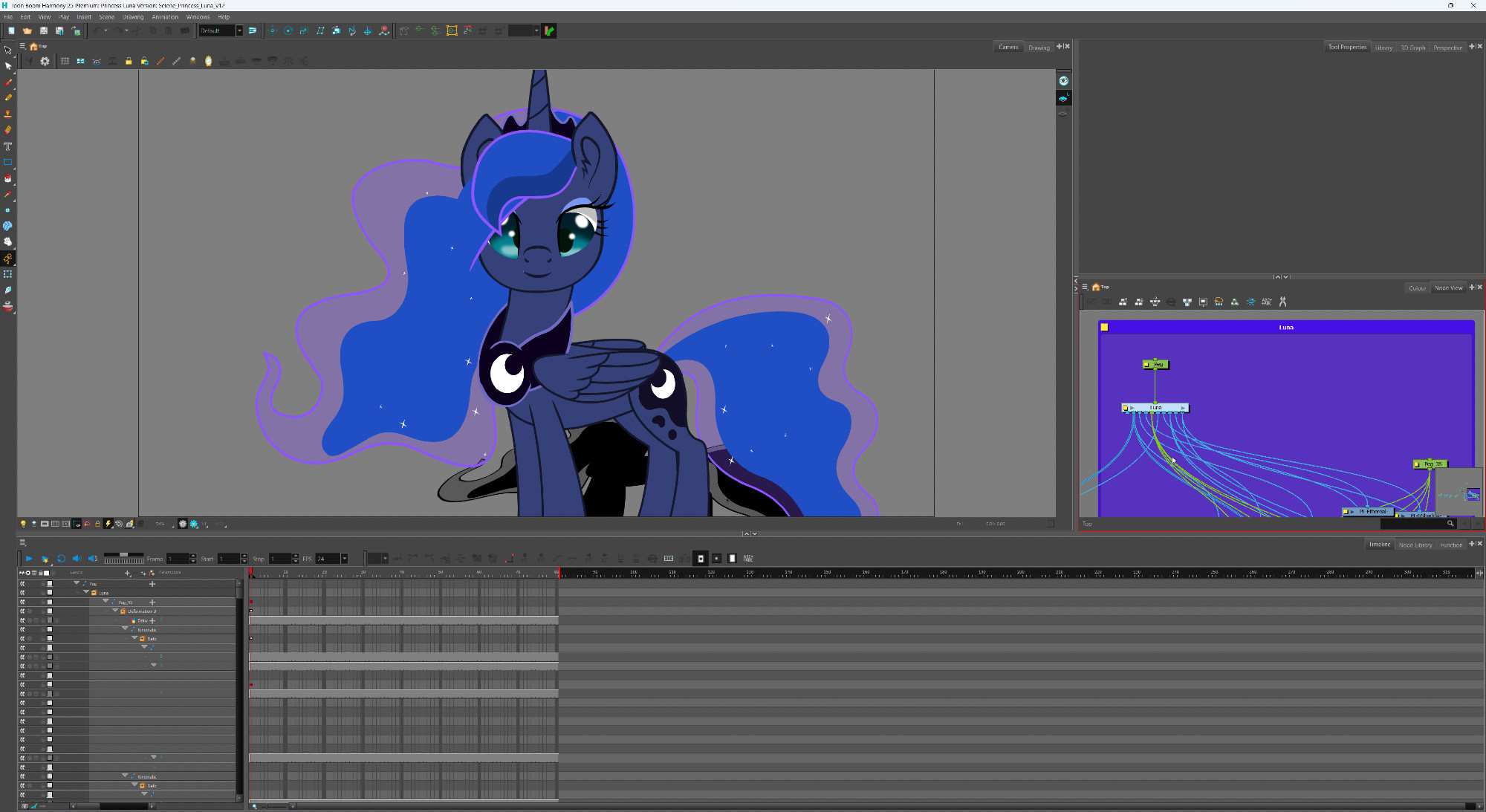The width and height of the screenshot is (1486, 812).
Task: Open the Default workspace dropdown
Action: coord(239,30)
